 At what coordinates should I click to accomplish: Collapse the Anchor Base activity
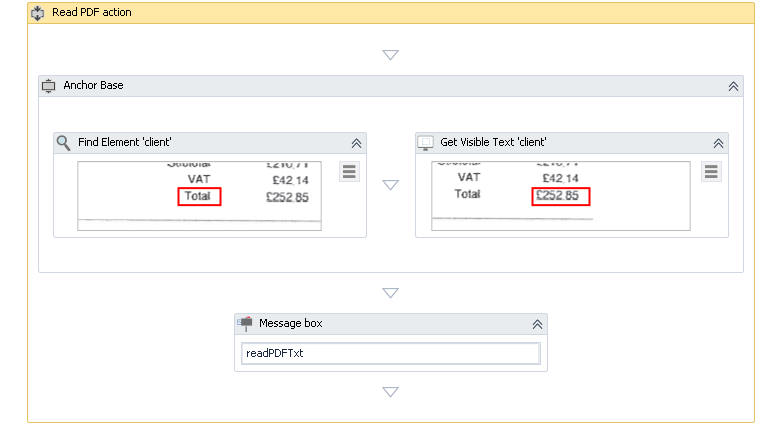[734, 86]
